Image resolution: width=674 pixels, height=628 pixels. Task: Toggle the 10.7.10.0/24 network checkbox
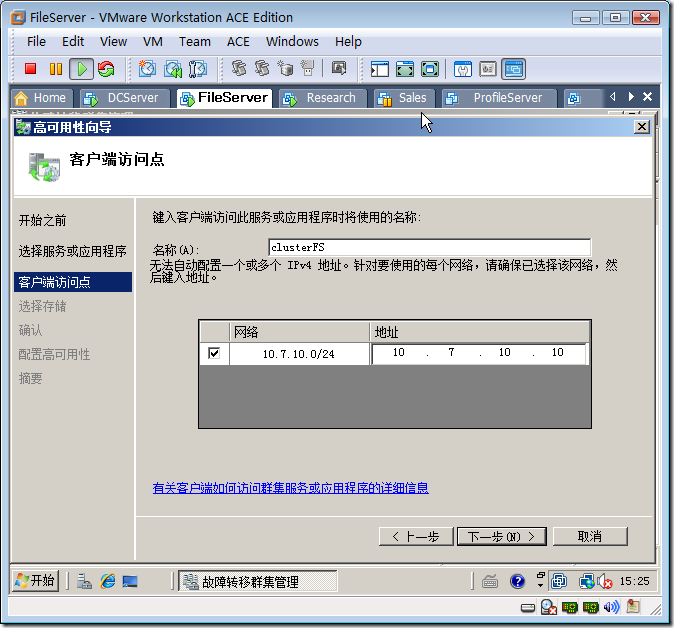coord(214,353)
